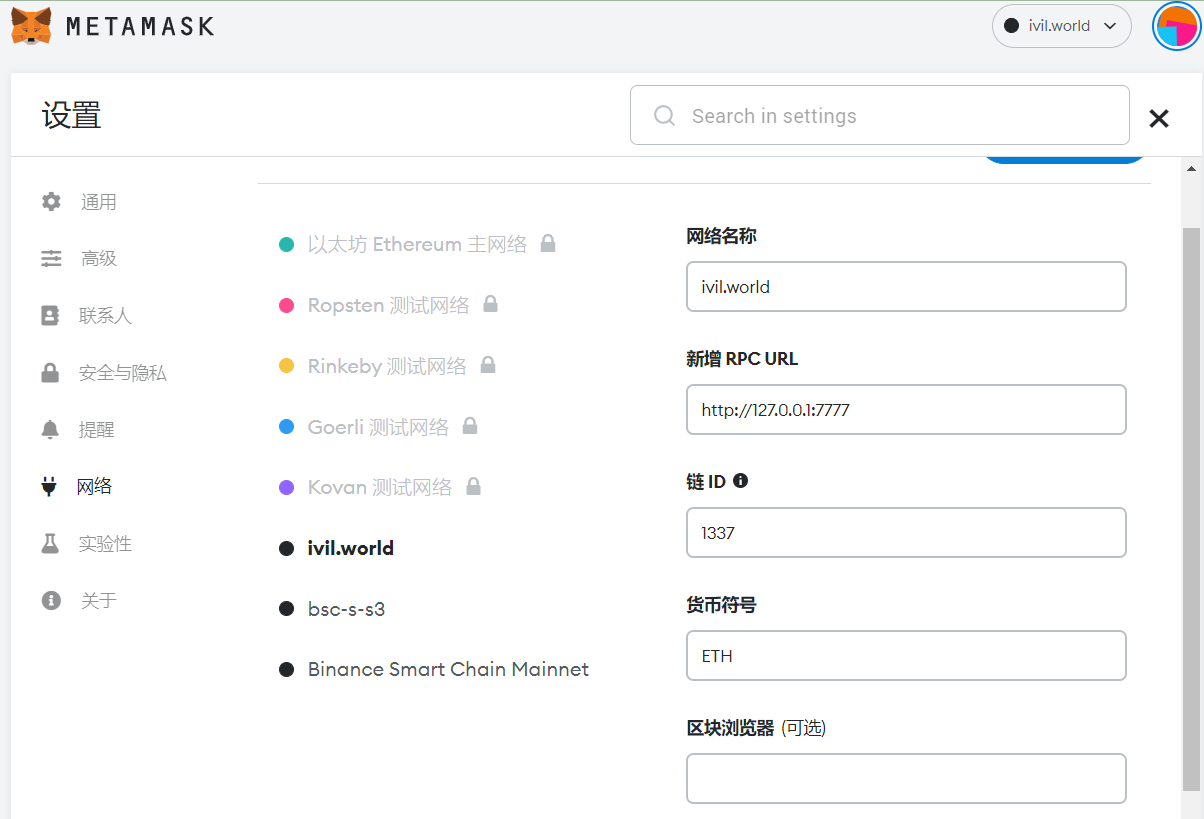
Task: Click the 设置 page title
Action: (x=72, y=115)
